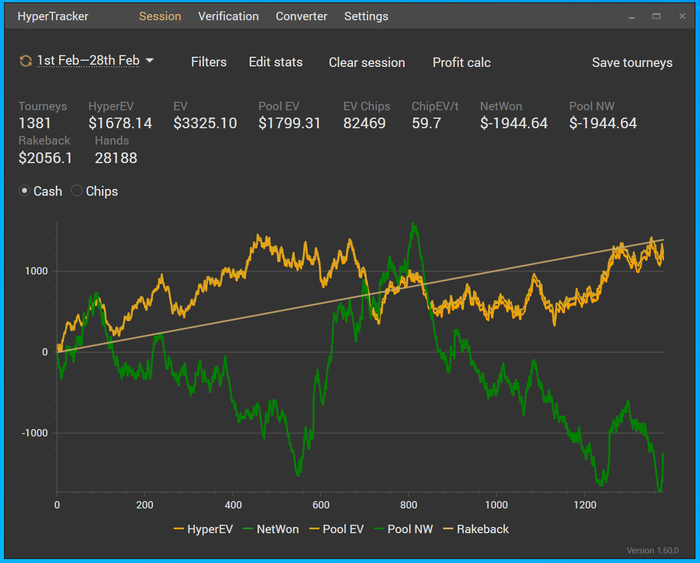Click the x-axis label 600

tap(321, 505)
